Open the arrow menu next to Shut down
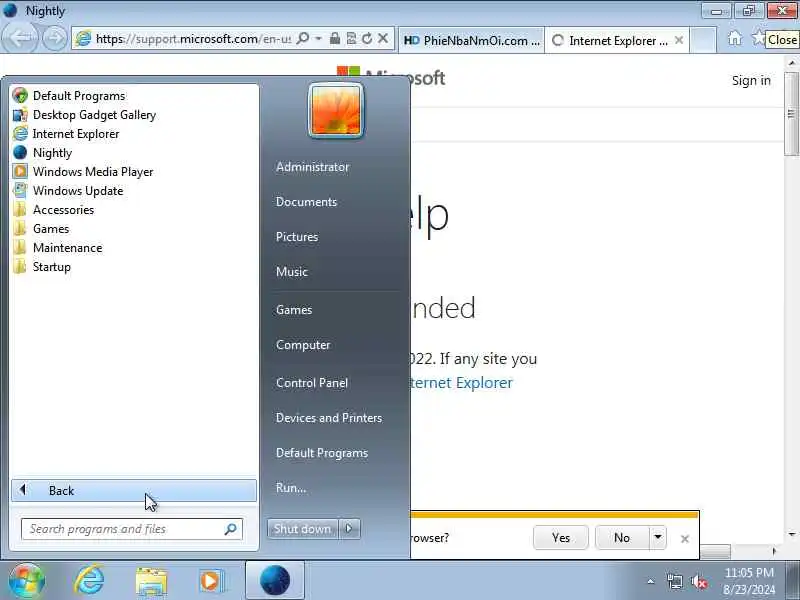This screenshot has width=800, height=600. 349,529
